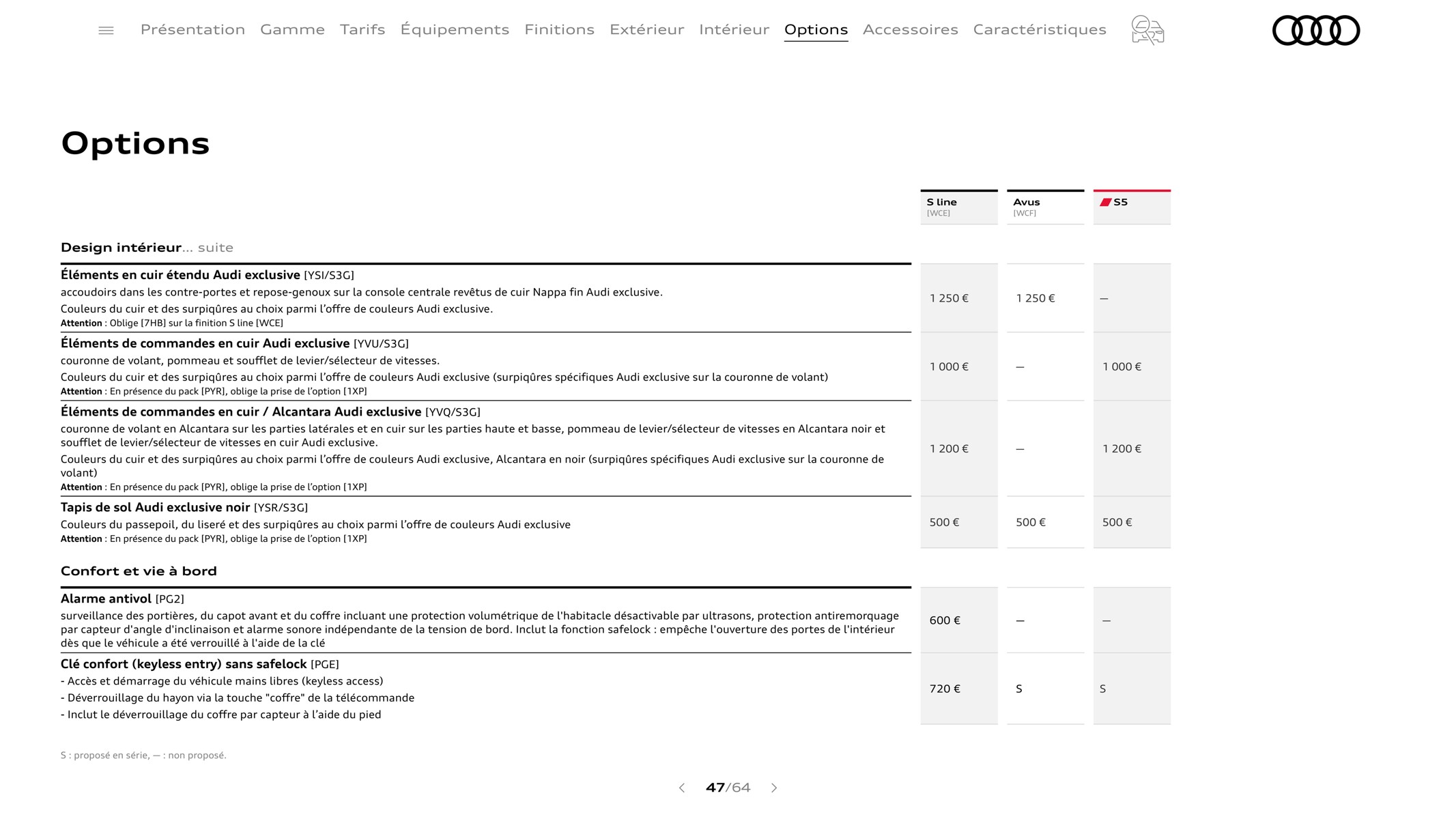Click the alarm price 600 €
Image resolution: width=1456 pixels, height=819 pixels.
tap(945, 620)
